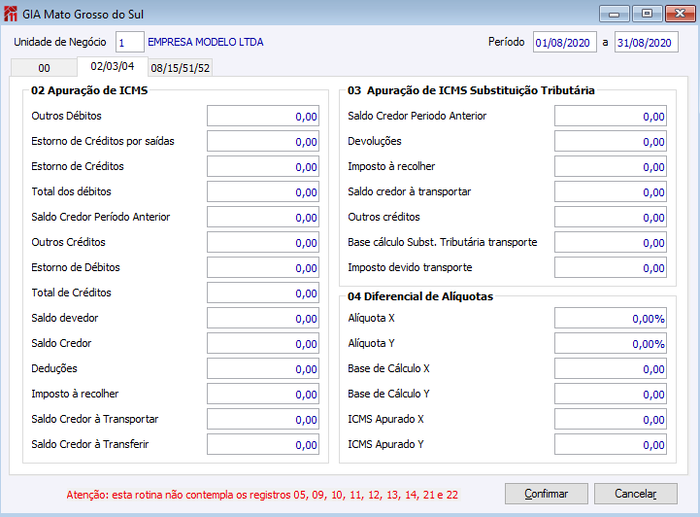The width and height of the screenshot is (700, 517).
Task: Focus the Estorno de Créditos value field
Action: point(263,167)
